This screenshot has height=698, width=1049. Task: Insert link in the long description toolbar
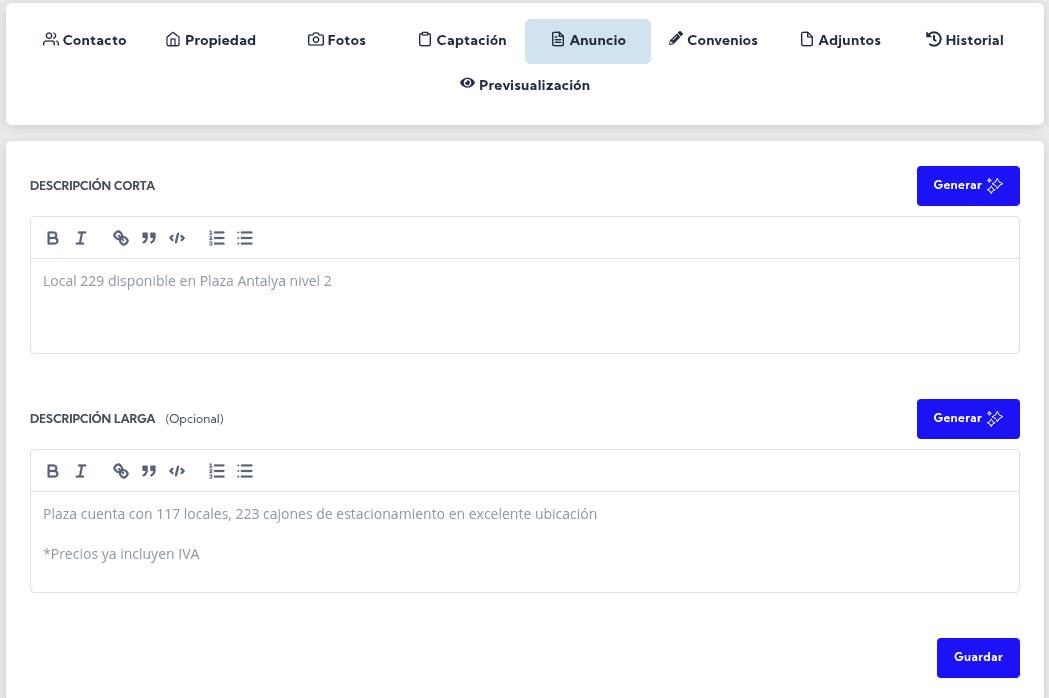pyautogui.click(x=121, y=471)
